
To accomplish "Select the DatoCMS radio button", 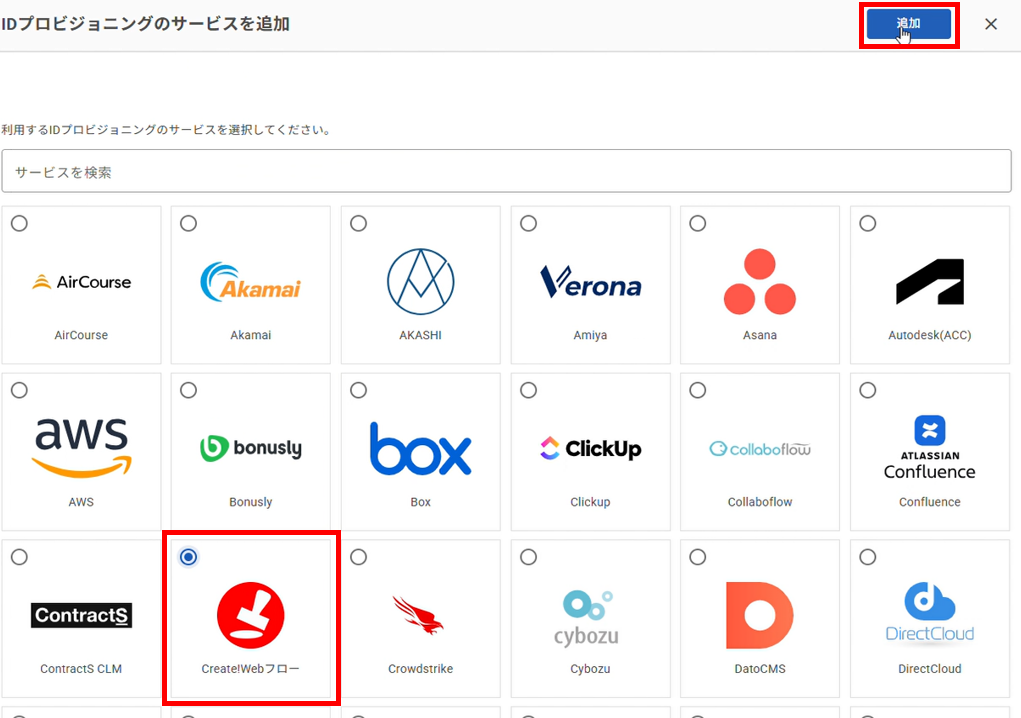I will click(697, 557).
